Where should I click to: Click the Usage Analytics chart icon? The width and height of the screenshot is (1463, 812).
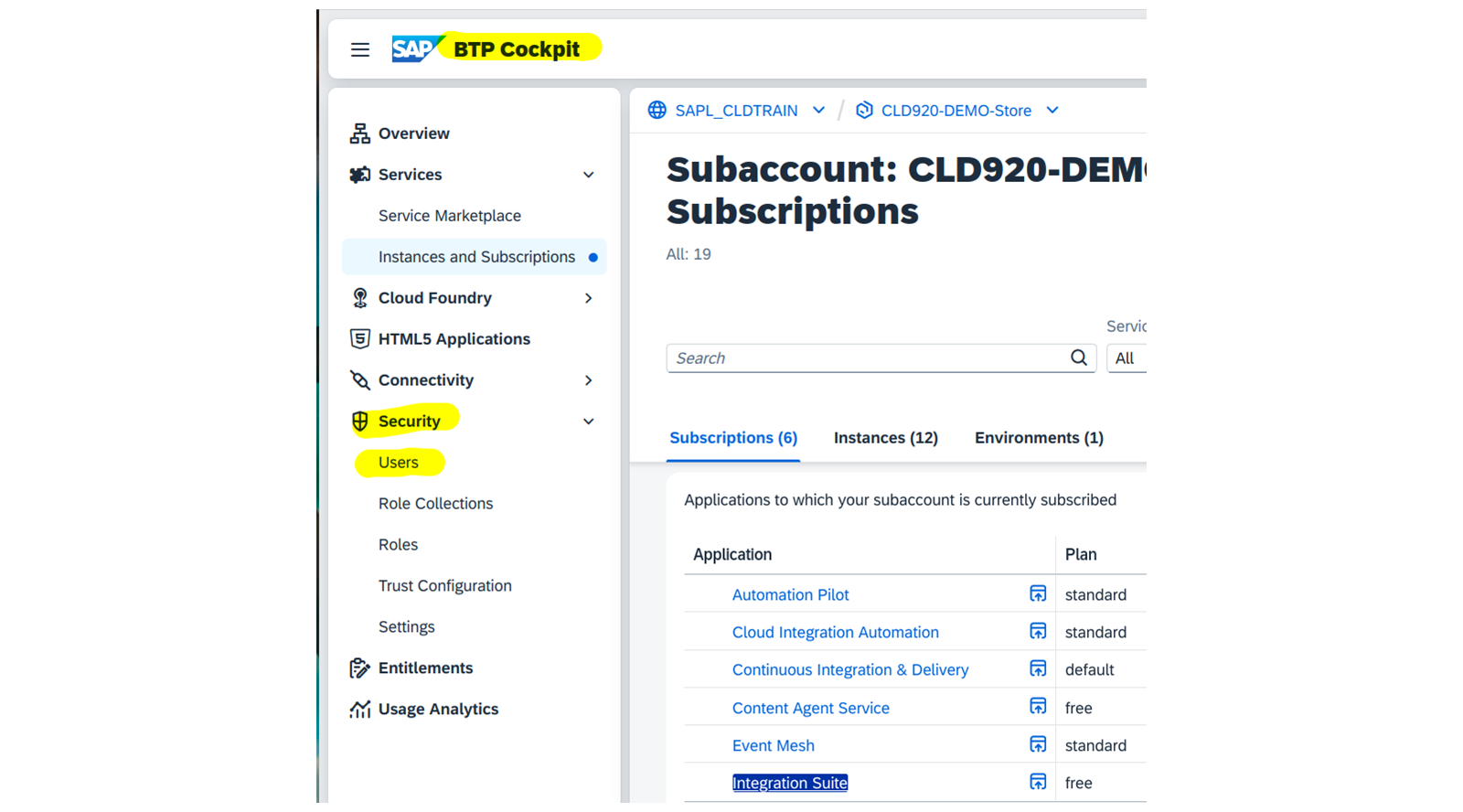click(360, 710)
